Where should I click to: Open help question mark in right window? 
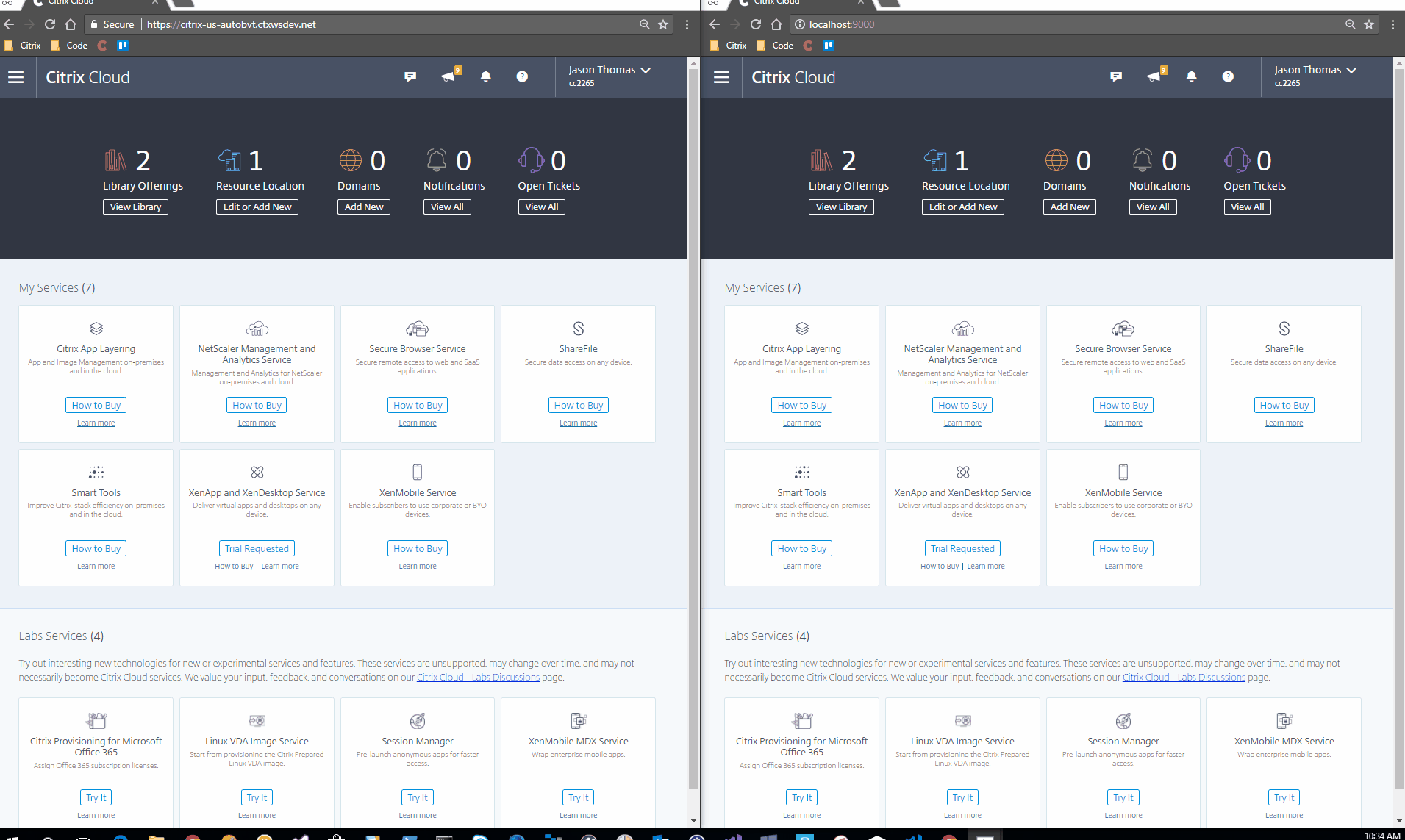pos(1228,76)
